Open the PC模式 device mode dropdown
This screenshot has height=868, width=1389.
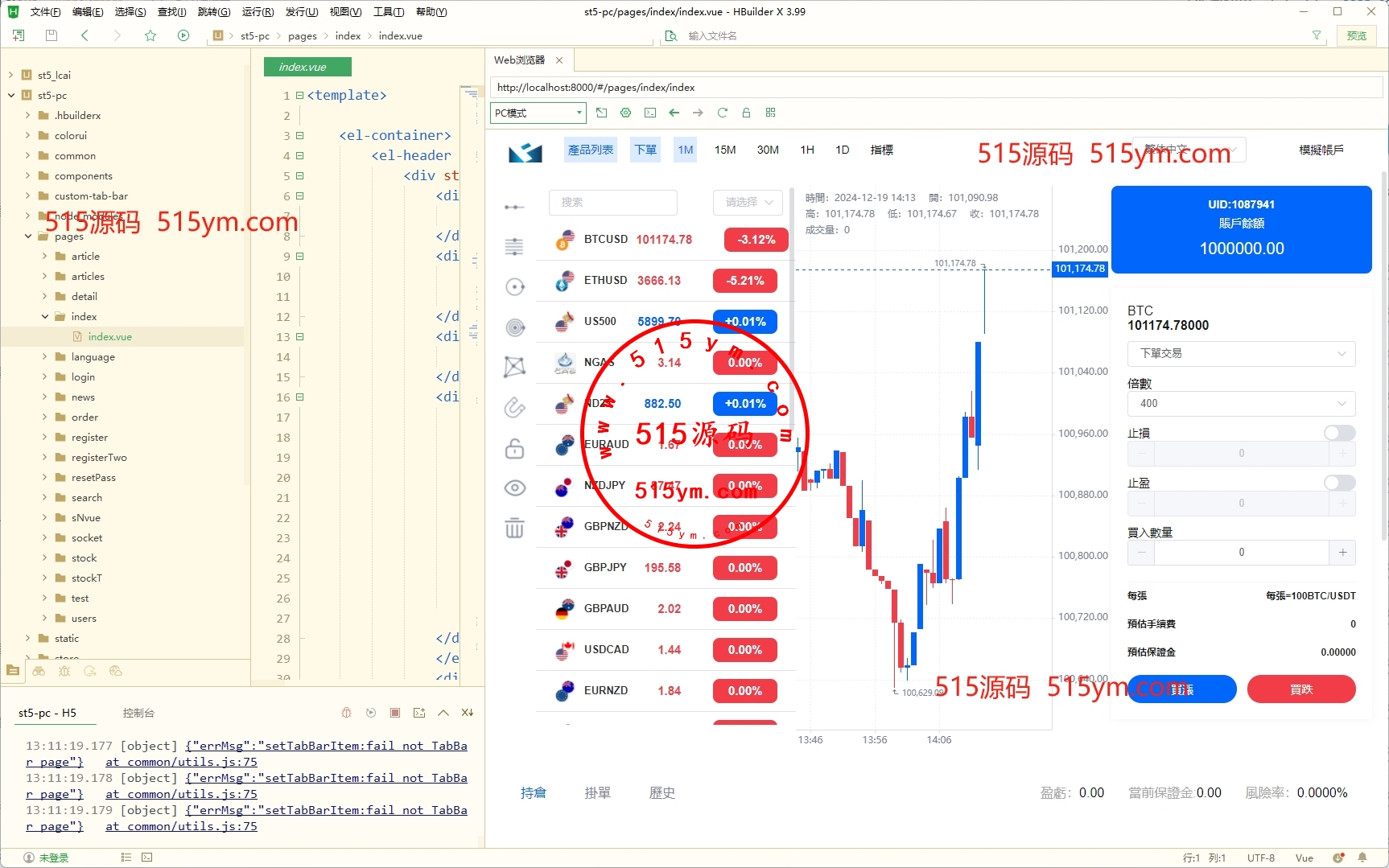tap(538, 113)
